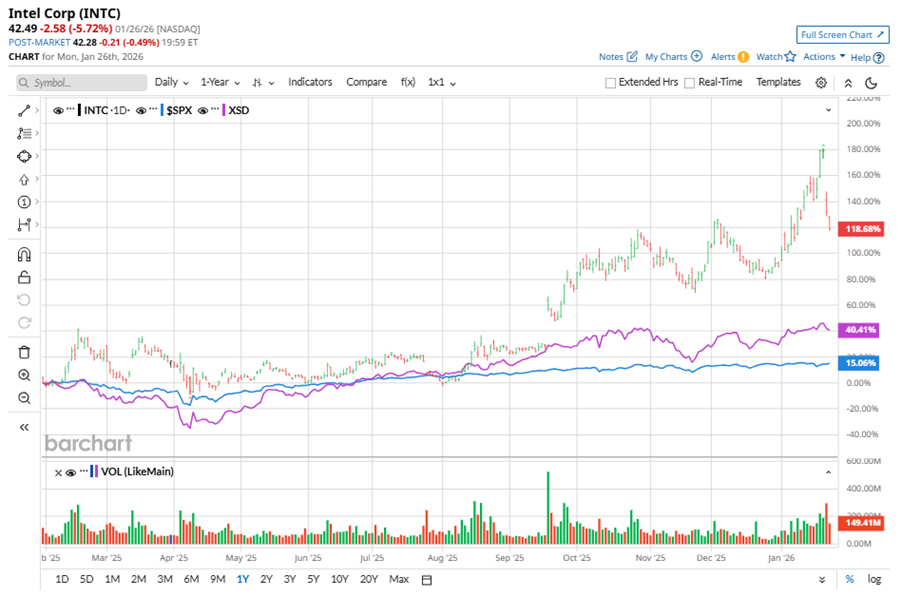Open the Help page
This screenshot has width=902, height=597.
point(867,58)
